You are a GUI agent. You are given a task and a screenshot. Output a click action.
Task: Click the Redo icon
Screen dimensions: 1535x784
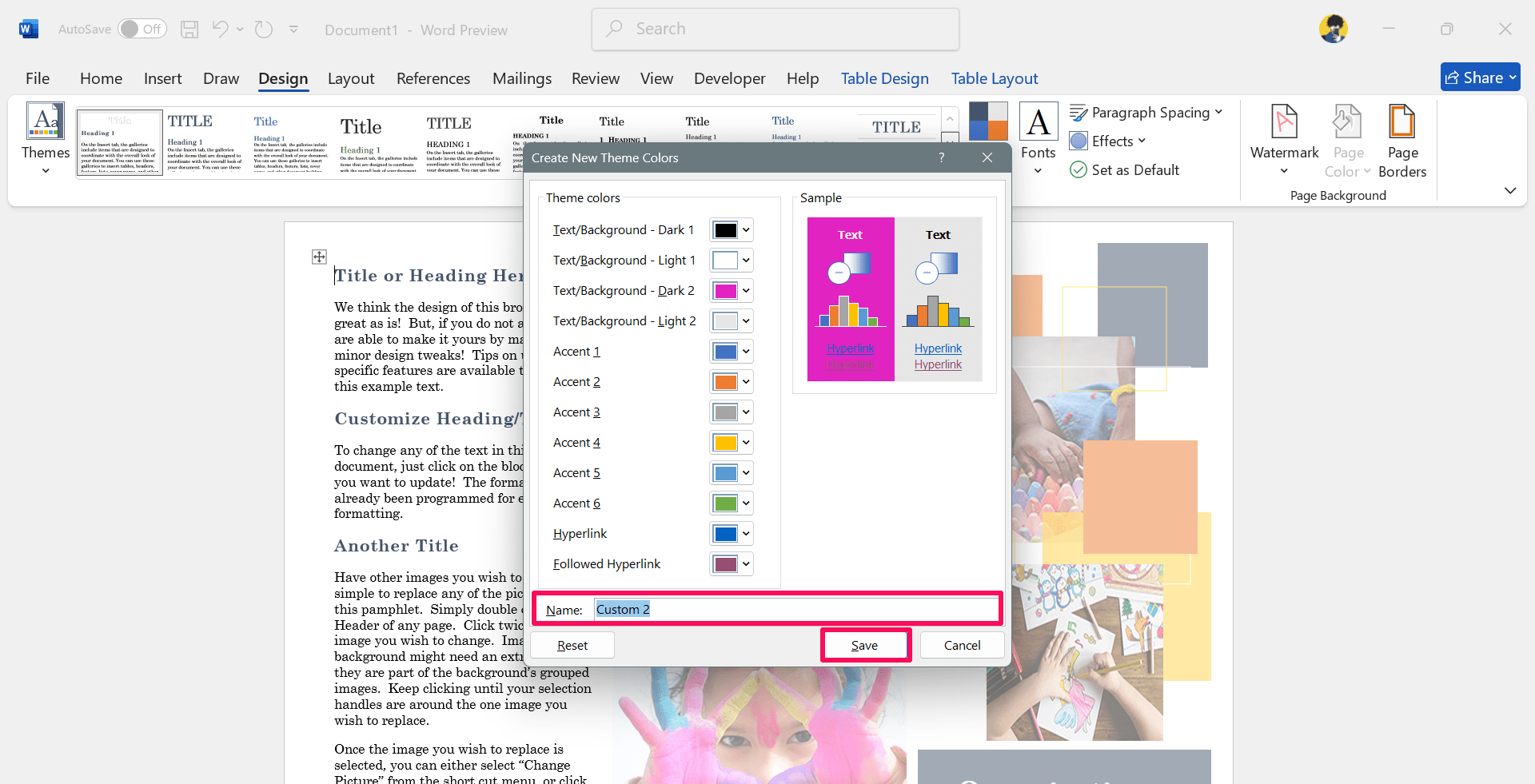pos(264,30)
